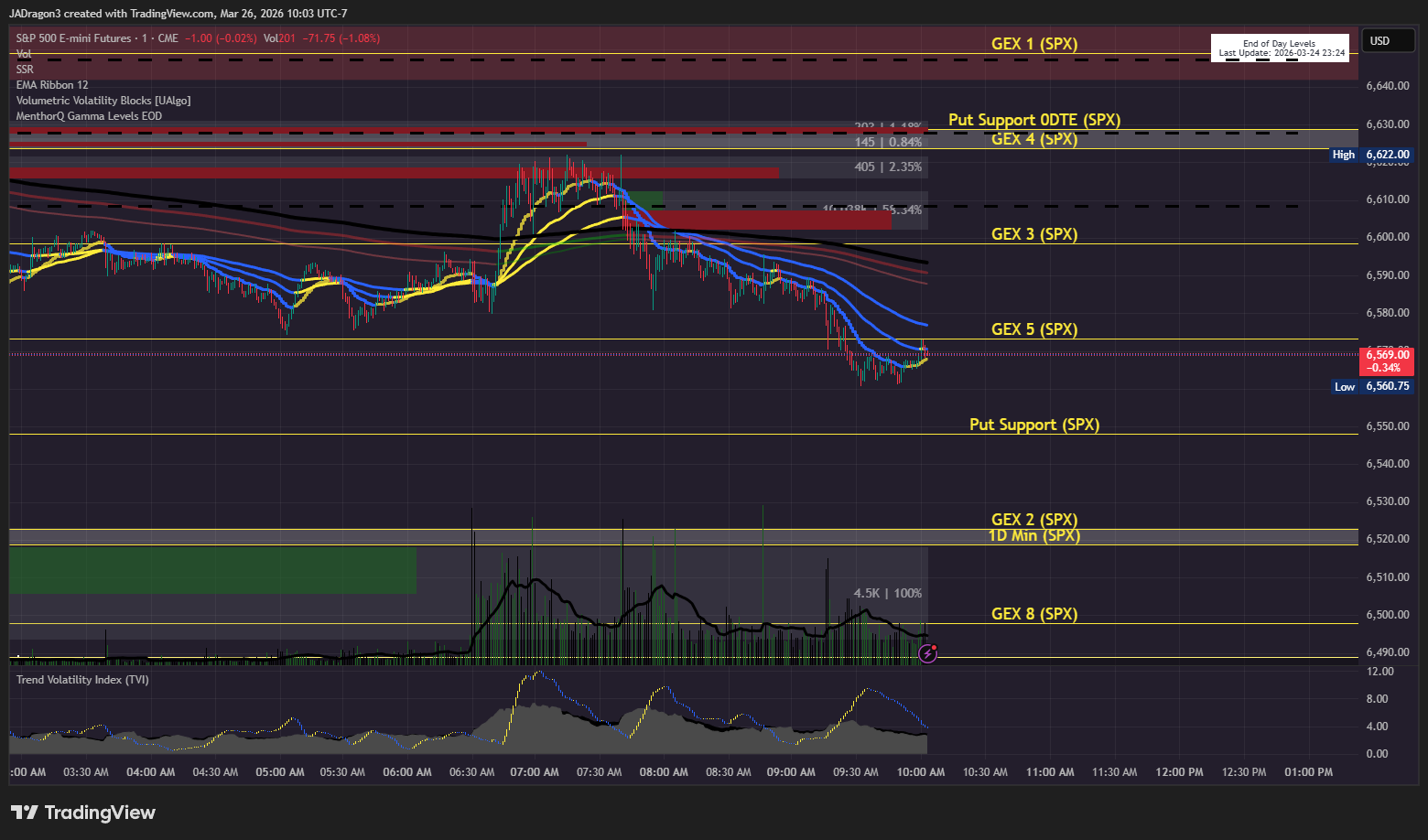1428x840 pixels.
Task: Click the 07:00 AM time axis label
Action: [535, 772]
